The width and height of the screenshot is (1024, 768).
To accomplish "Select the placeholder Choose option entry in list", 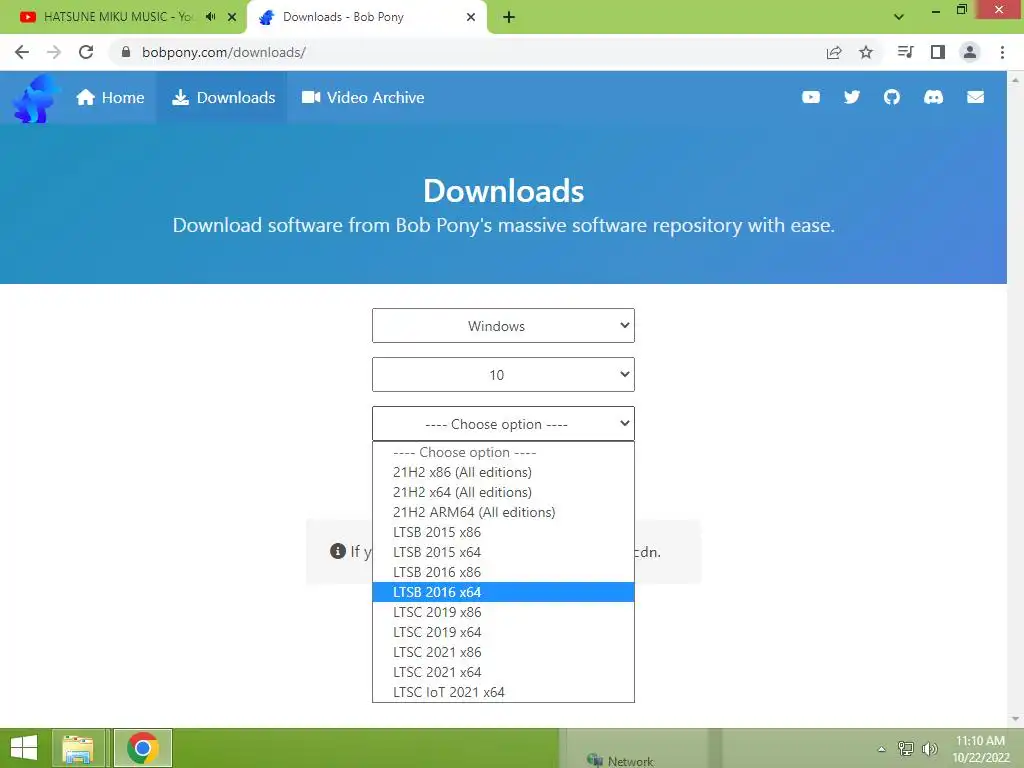I will click(503, 453).
